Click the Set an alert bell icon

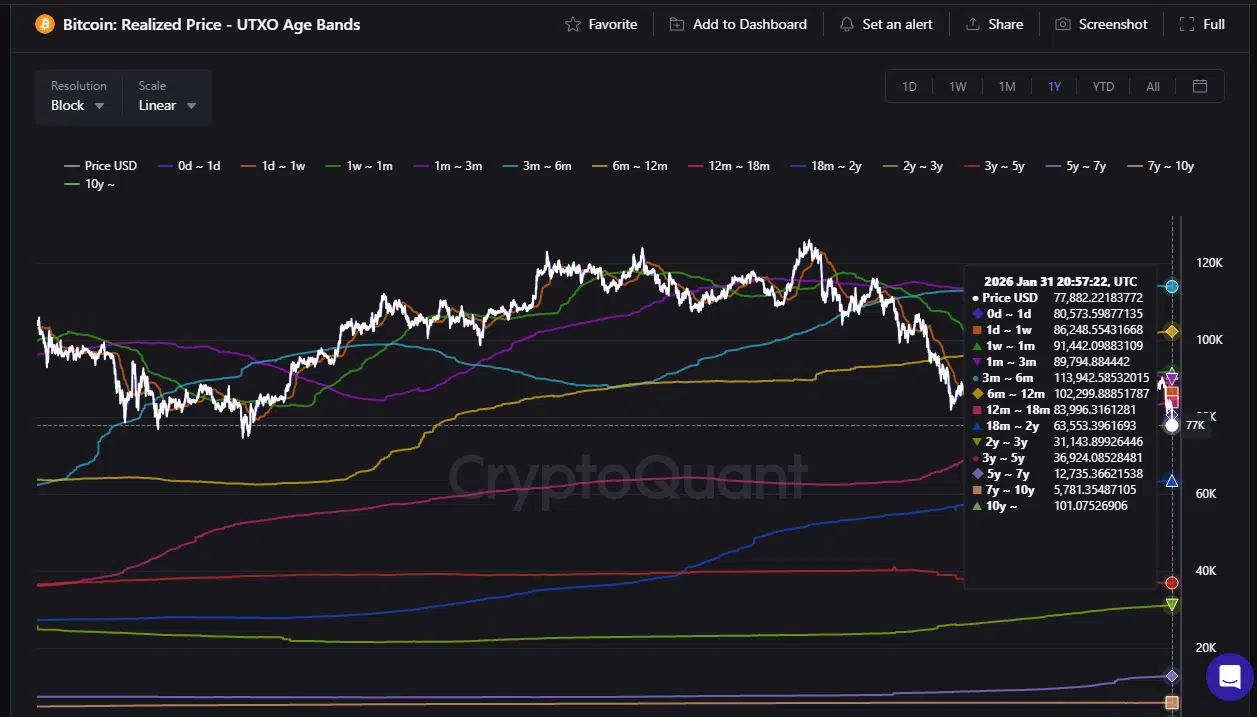(847, 24)
